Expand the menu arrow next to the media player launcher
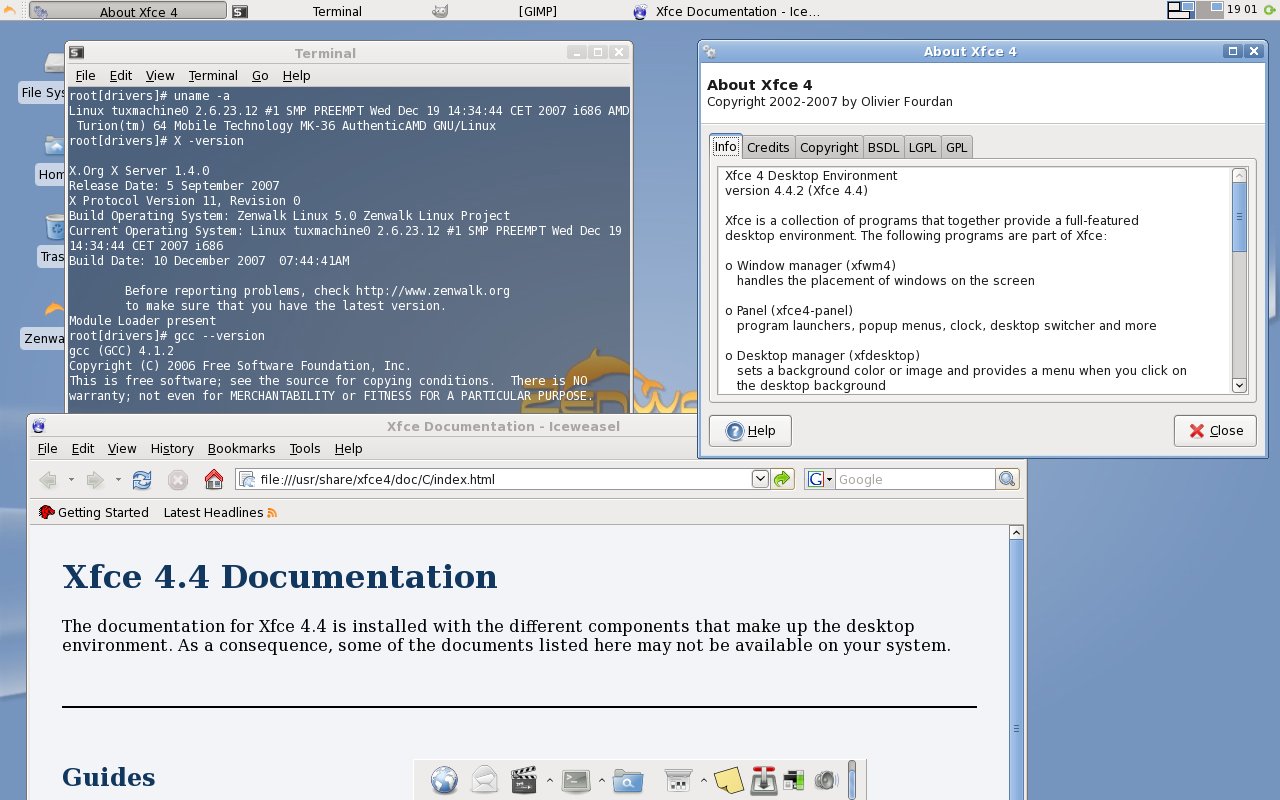 549,780
